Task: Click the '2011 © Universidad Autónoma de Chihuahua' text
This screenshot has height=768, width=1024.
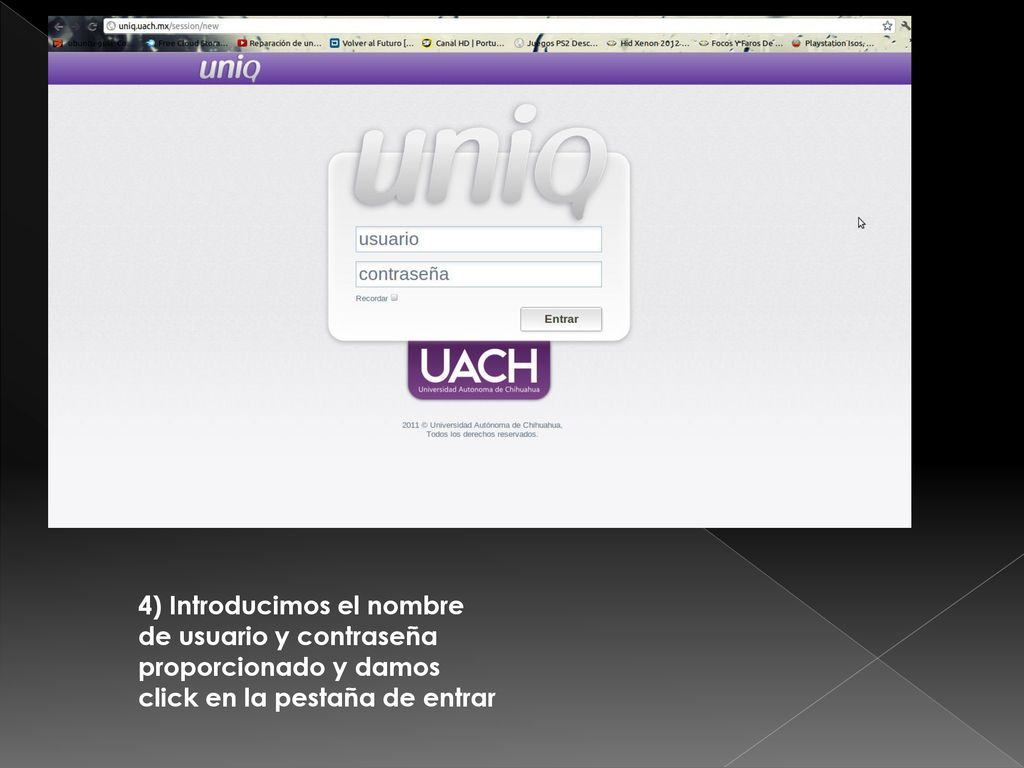Action: (x=482, y=425)
